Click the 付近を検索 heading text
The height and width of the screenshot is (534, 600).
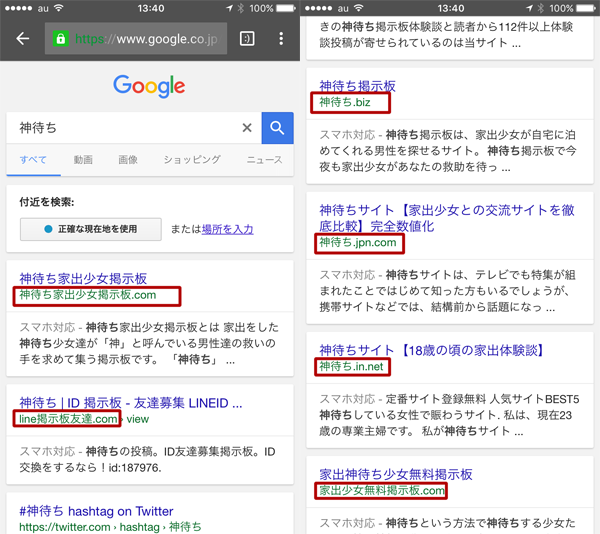click(47, 202)
